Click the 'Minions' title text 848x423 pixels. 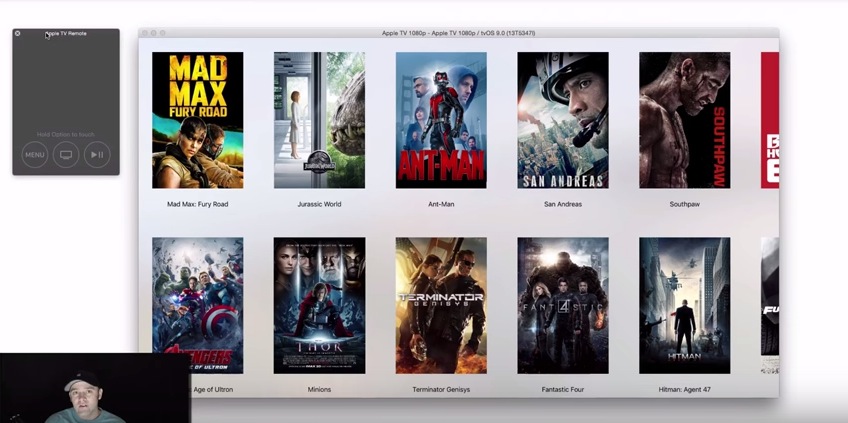pos(319,389)
